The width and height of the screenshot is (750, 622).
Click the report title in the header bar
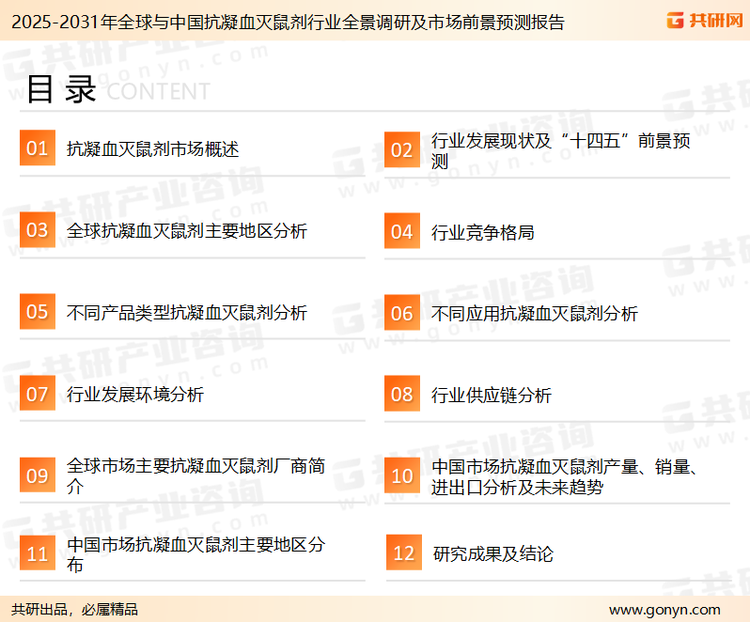288,22
